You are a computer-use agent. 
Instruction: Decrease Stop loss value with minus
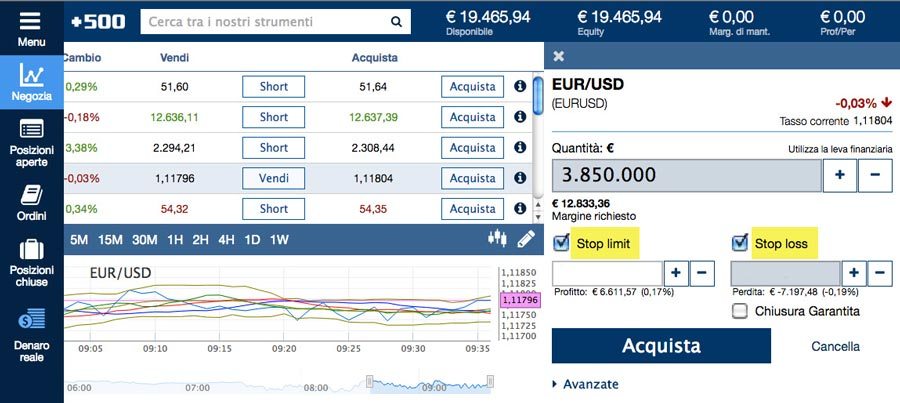[880, 273]
